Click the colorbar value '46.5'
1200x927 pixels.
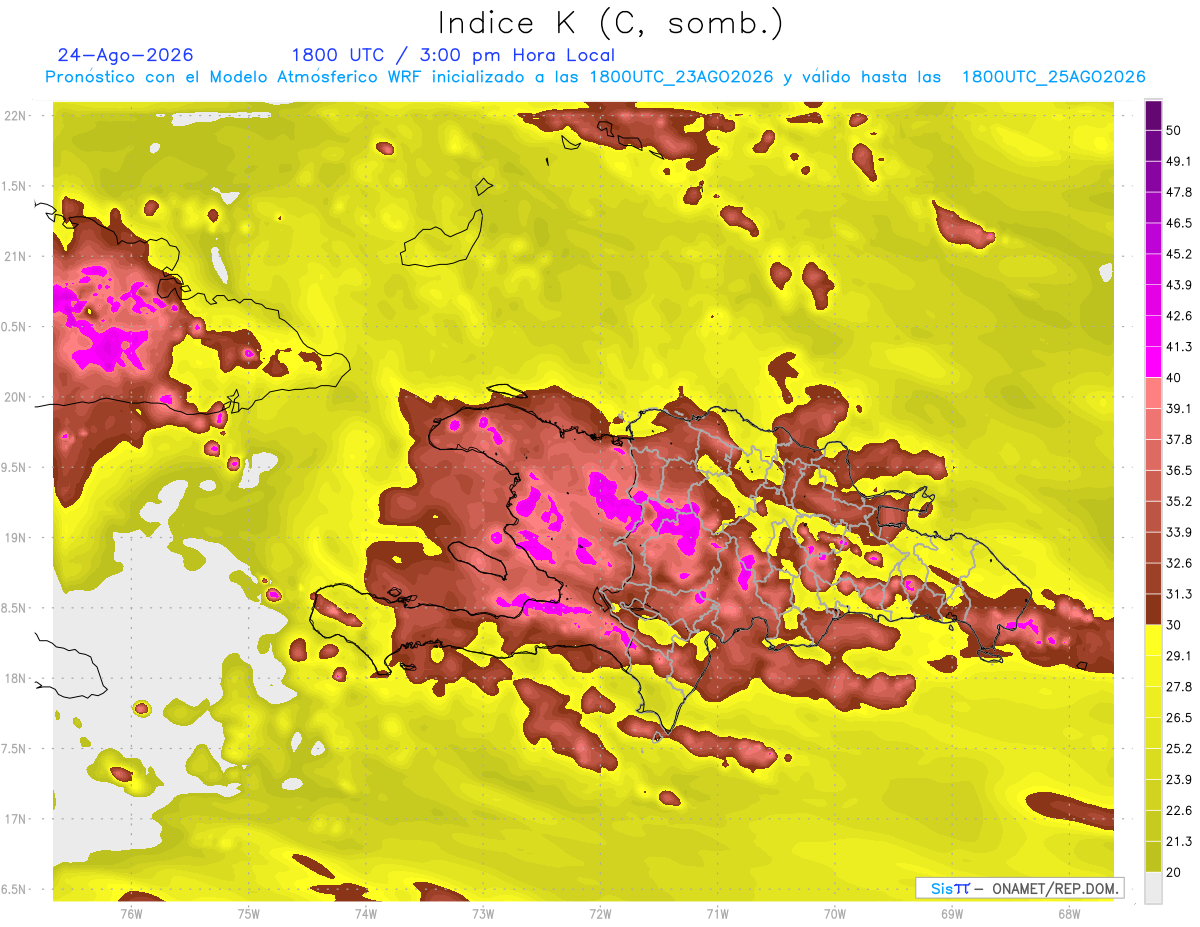point(1178,223)
